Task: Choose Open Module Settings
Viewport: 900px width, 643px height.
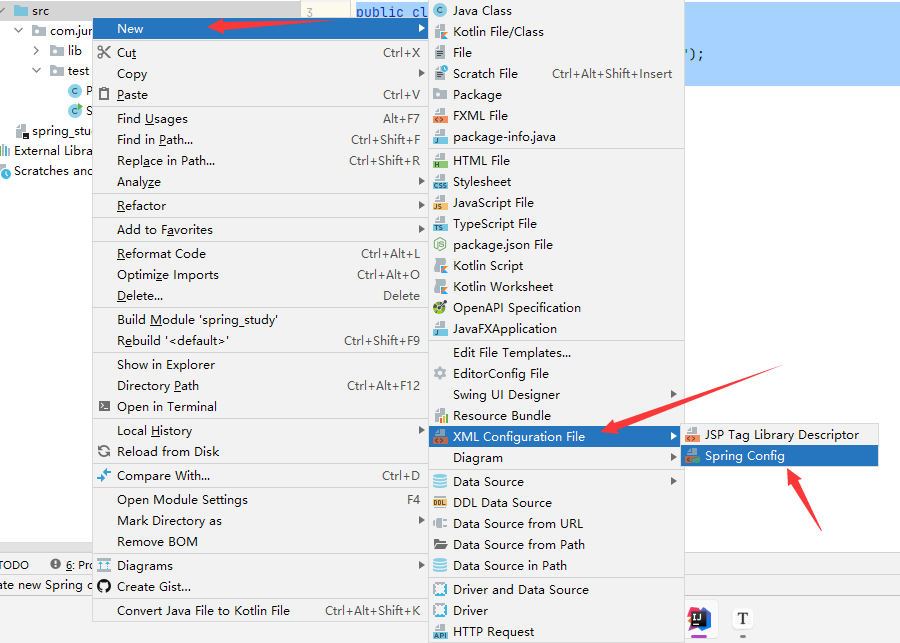Action: point(260,499)
